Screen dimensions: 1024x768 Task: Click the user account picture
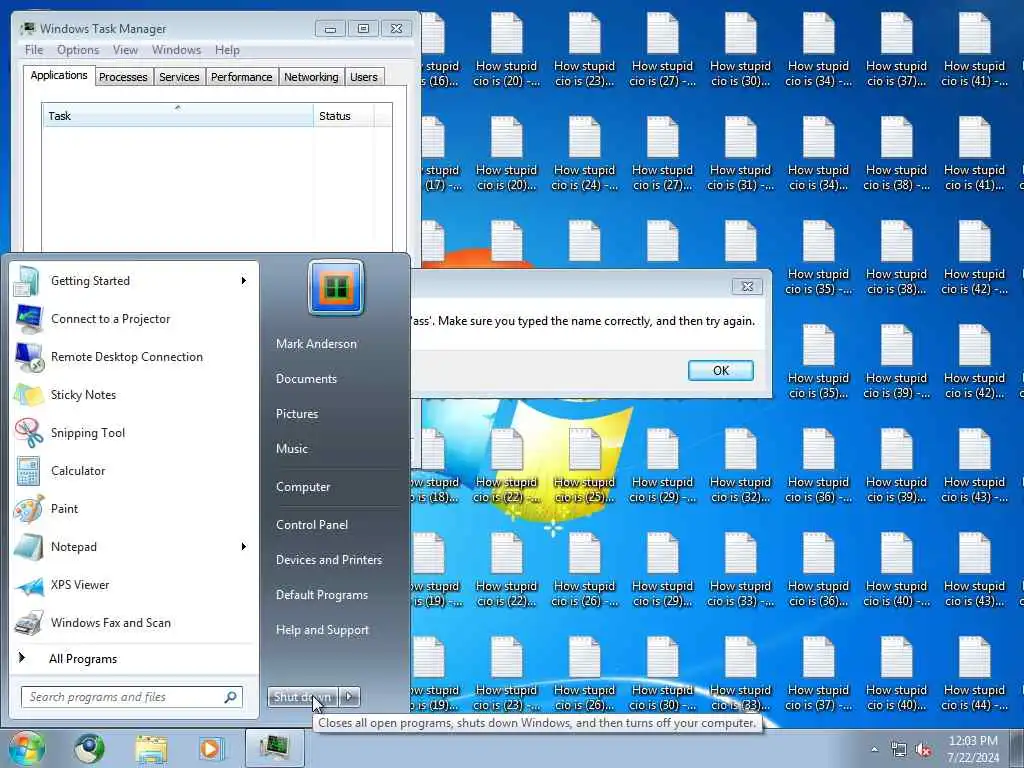point(336,287)
